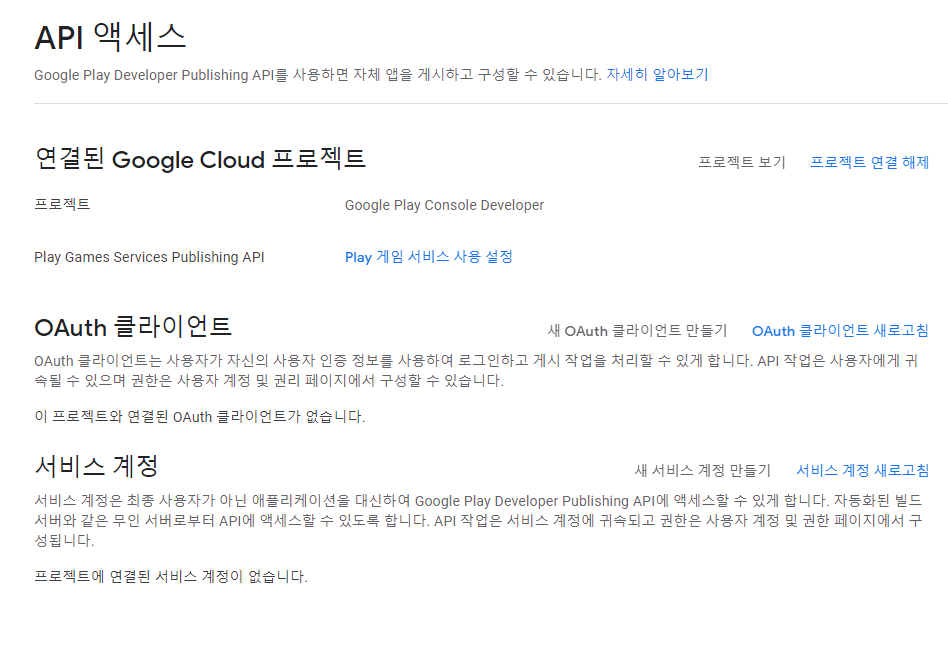Click the 서비스 계정 section heading

97,466
